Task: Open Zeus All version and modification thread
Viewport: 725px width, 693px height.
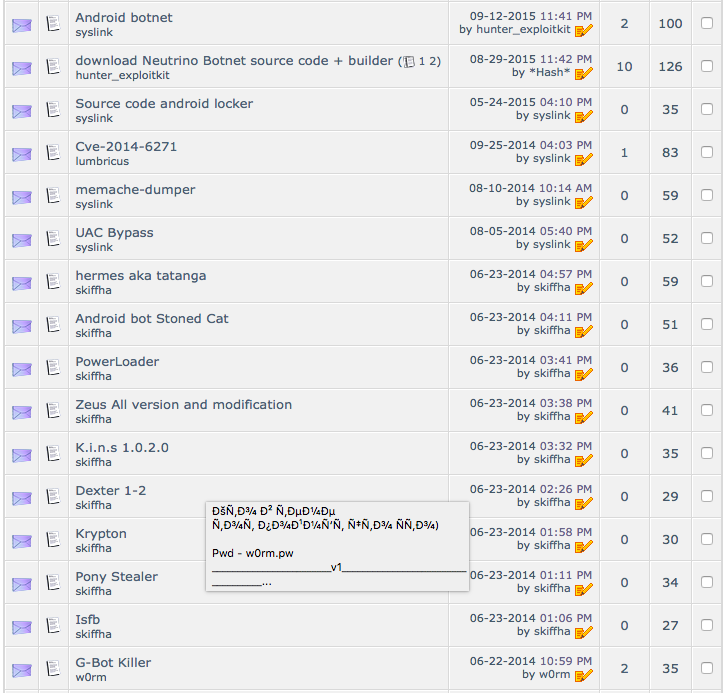Action: point(184,405)
